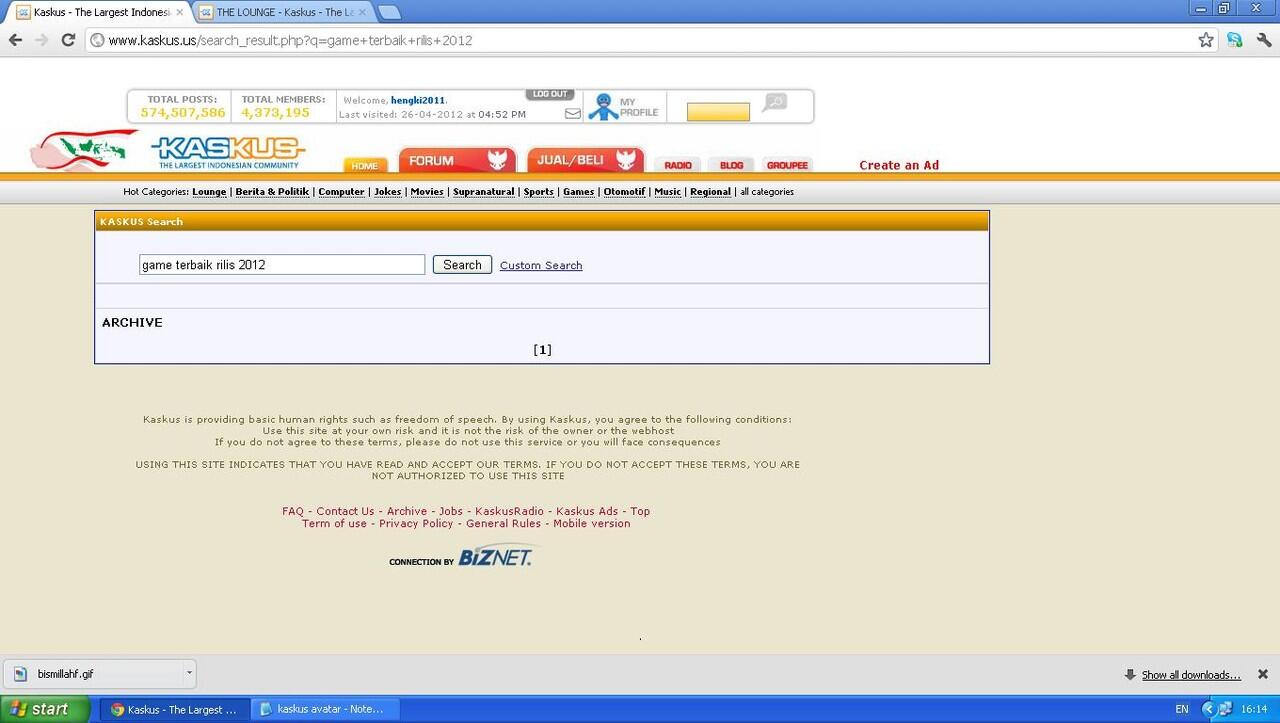Open Movies hot category
Screen dimensions: 1280x723
tap(427, 192)
